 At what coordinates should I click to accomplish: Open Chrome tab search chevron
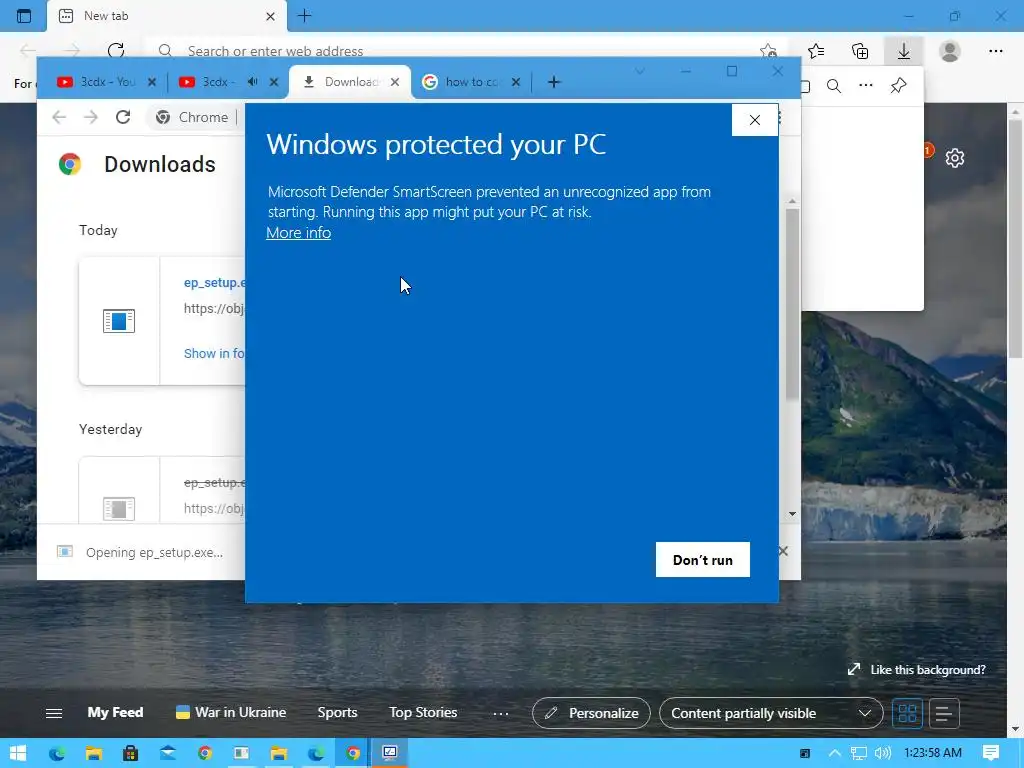click(640, 71)
